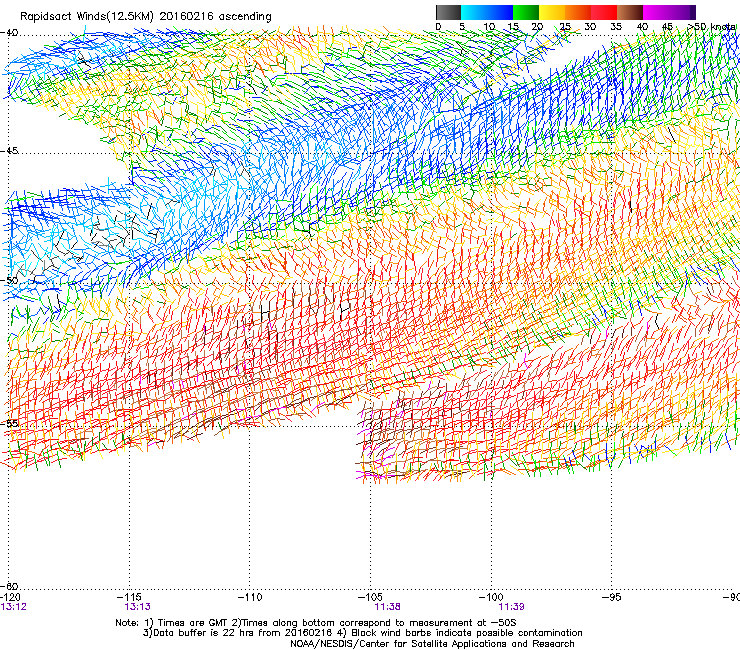Click the blue 10-15 knots legend swatch
Screen dimensions: 740x650
coord(500,12)
